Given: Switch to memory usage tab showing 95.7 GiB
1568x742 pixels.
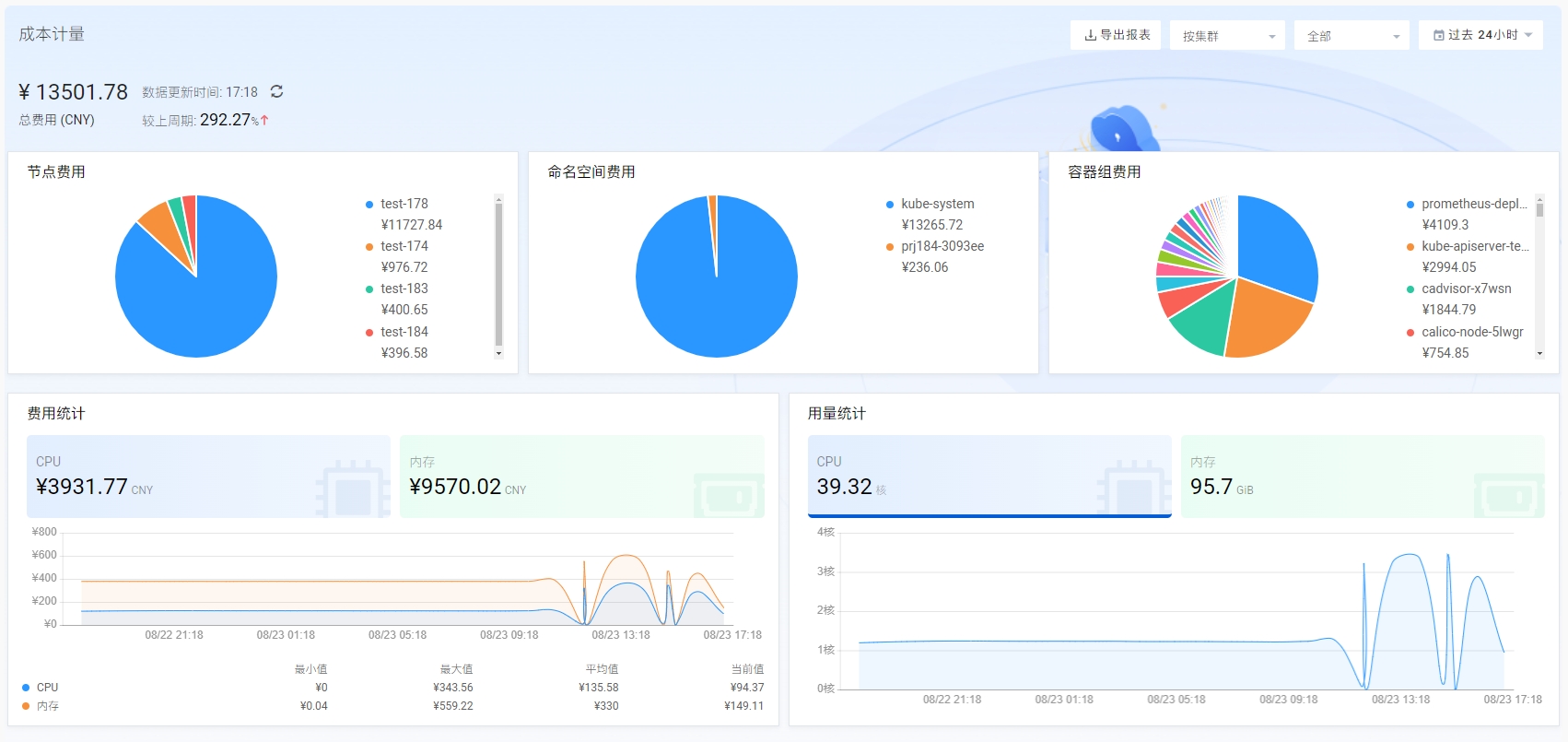Looking at the screenshot, I should tap(1362, 476).
